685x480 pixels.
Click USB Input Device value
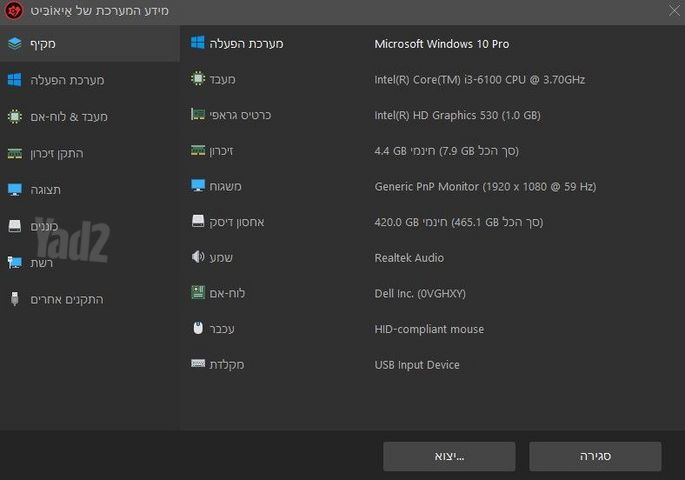click(417, 365)
